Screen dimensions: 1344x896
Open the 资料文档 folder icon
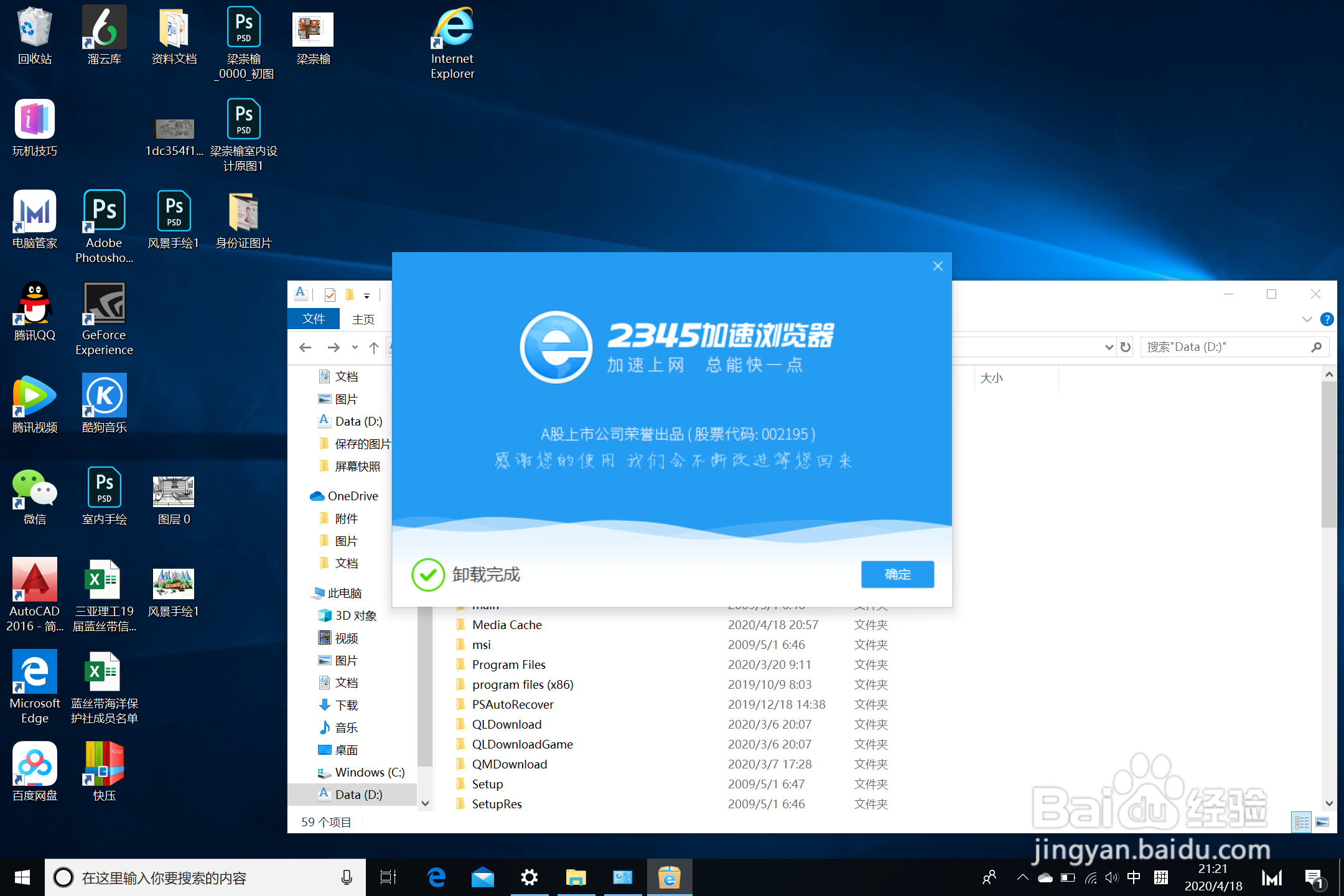pos(174,36)
